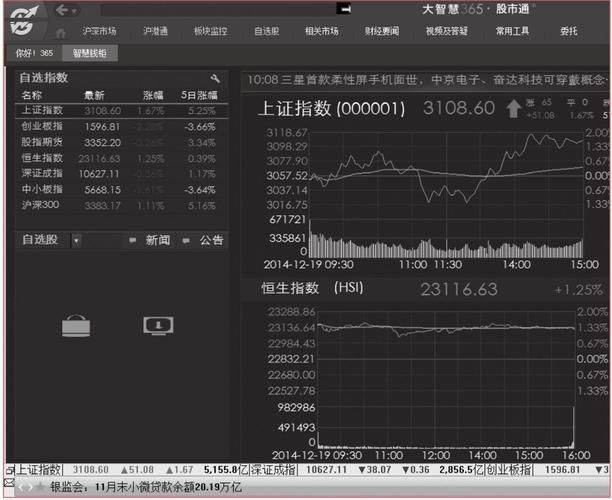Screen dimensions: 612x500
Task: Click the envelope message icon at bottom left
Action: point(9,484)
